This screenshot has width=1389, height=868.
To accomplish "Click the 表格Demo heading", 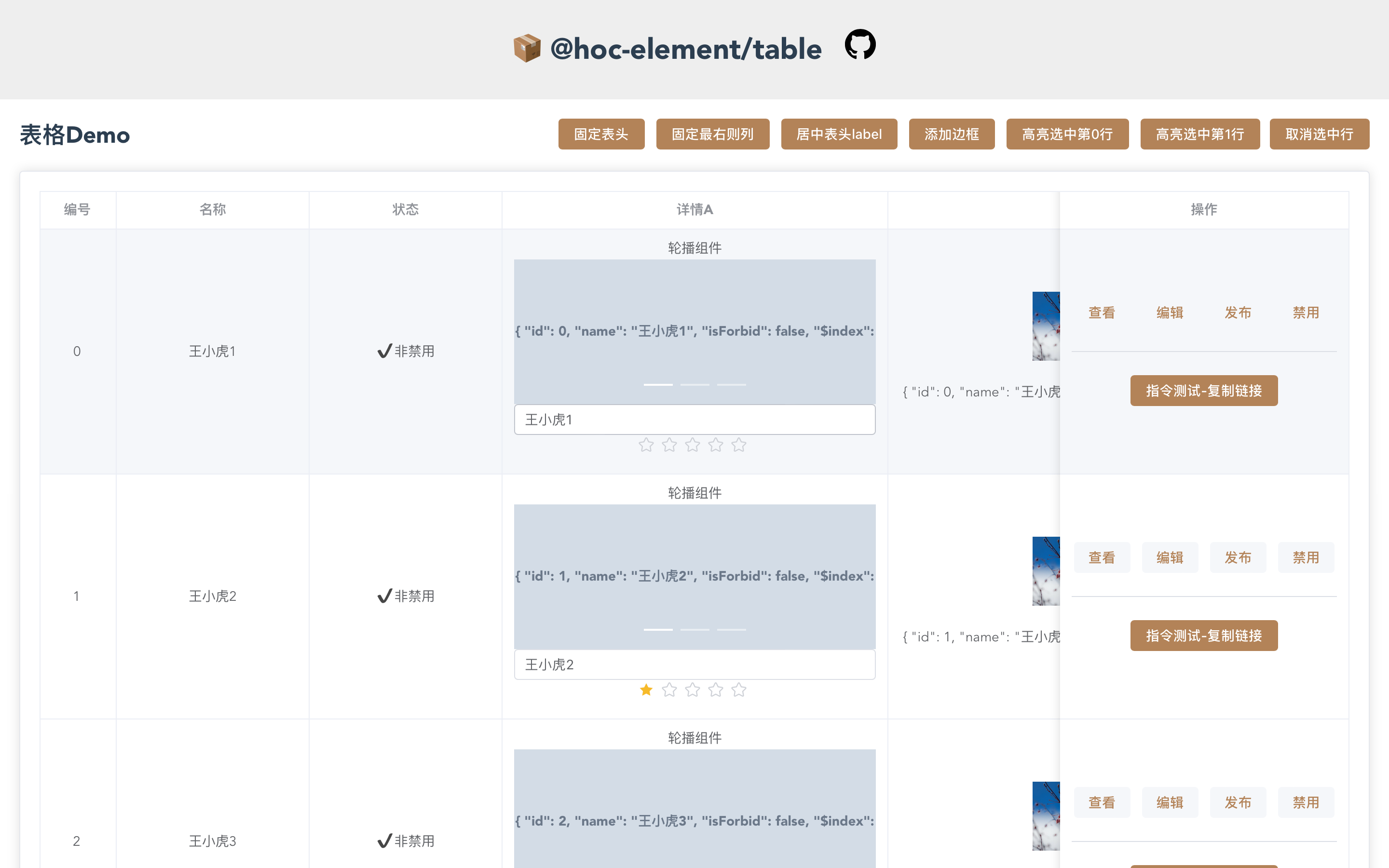I will [x=75, y=135].
